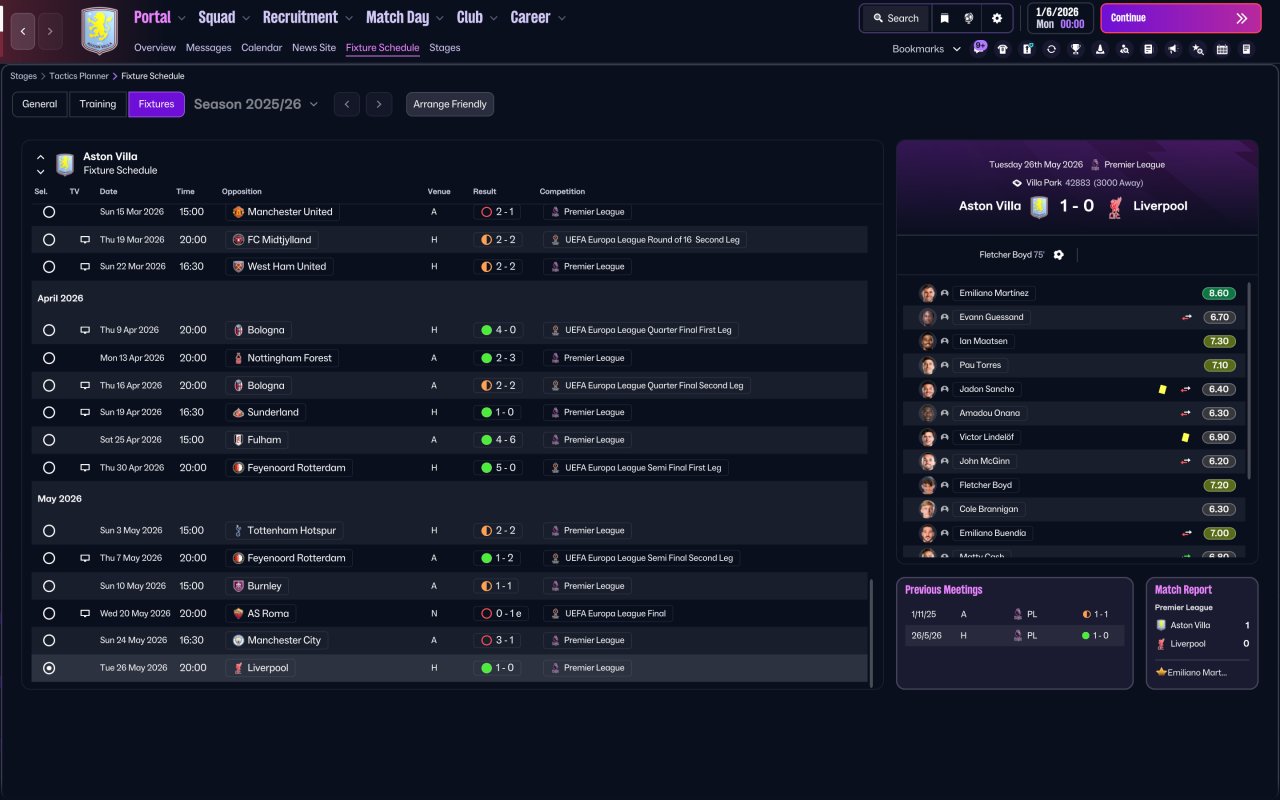Open the Portal dropdown menu
Screen dimensions: 1280x800
click(160, 17)
